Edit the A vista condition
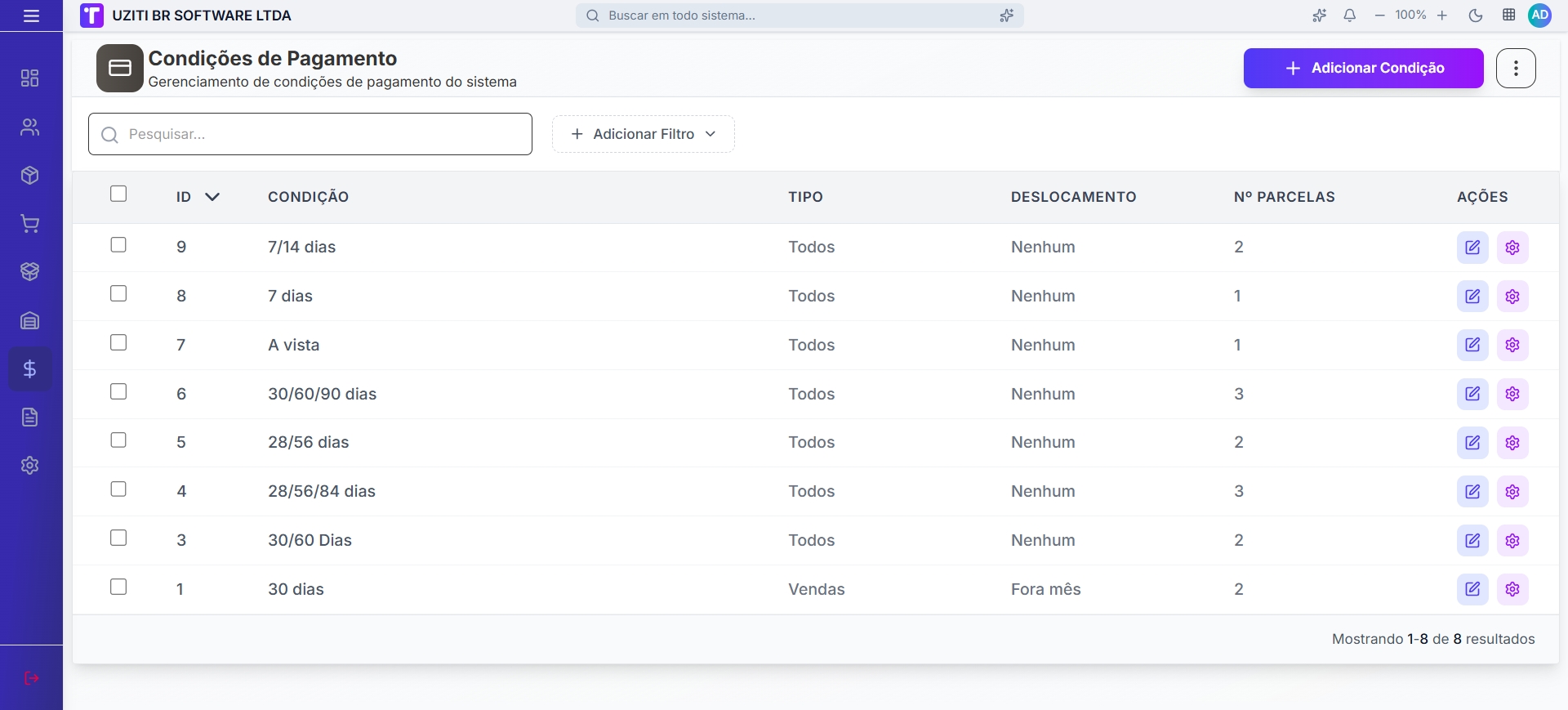 1472,345
